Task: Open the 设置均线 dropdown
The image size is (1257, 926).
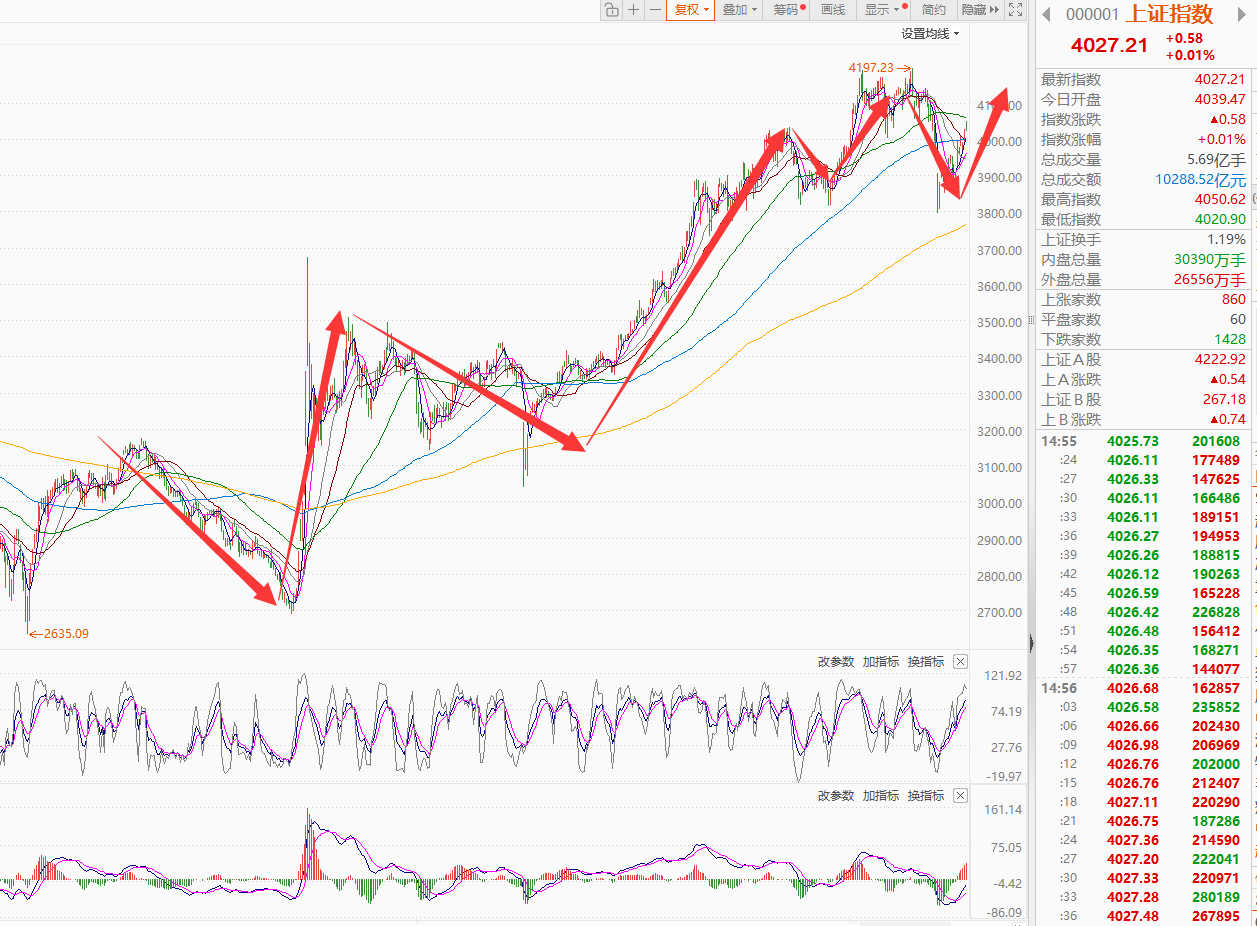Action: point(930,34)
